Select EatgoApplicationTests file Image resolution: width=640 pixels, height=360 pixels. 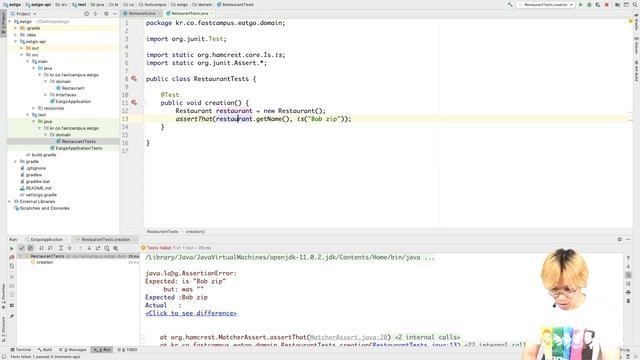pos(76,148)
